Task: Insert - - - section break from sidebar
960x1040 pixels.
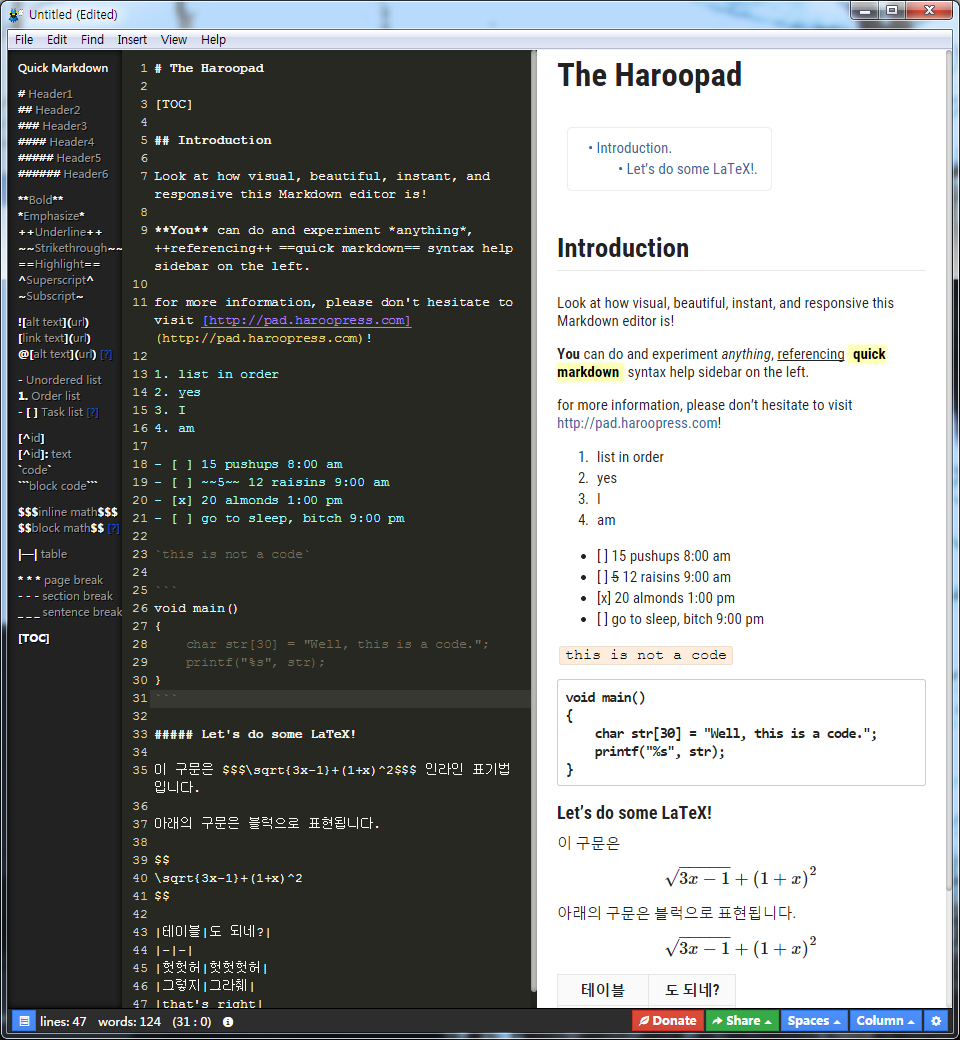Action: click(x=65, y=596)
